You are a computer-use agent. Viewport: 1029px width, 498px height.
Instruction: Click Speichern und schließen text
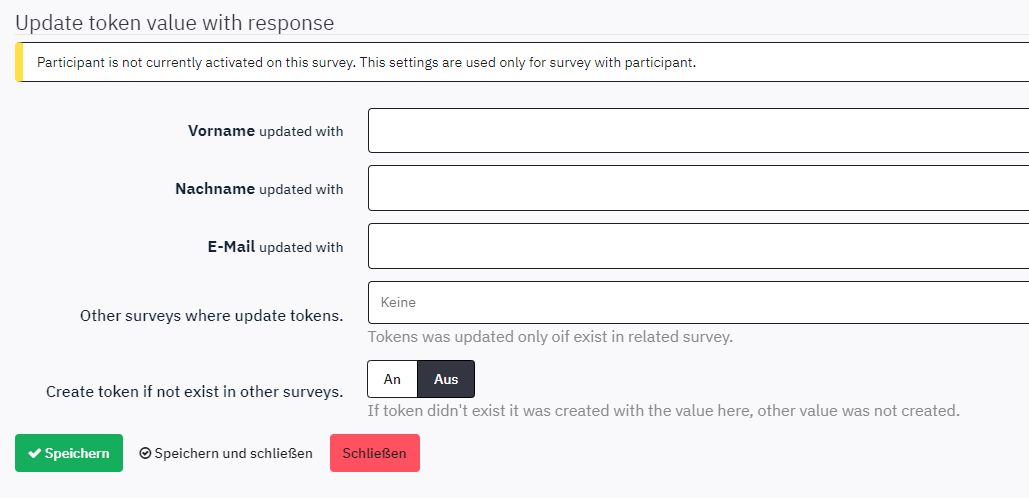(233, 453)
